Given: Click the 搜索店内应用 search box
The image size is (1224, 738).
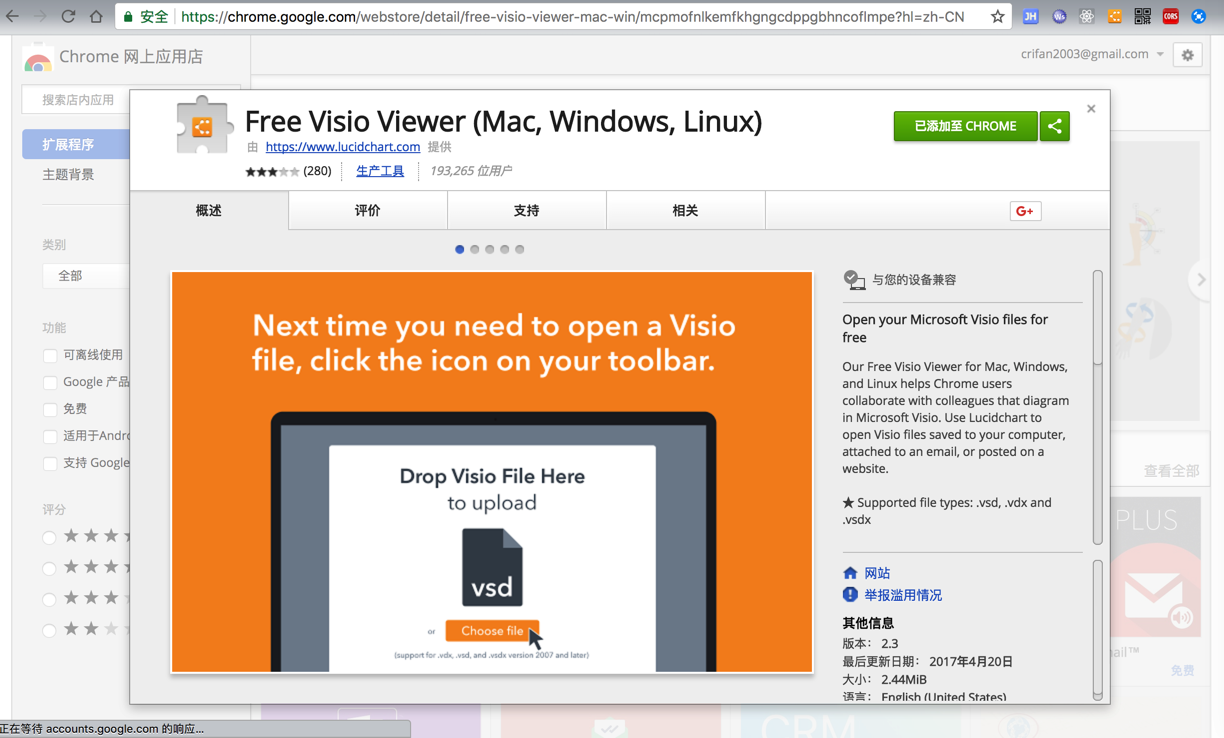Looking at the screenshot, I should 78,100.
